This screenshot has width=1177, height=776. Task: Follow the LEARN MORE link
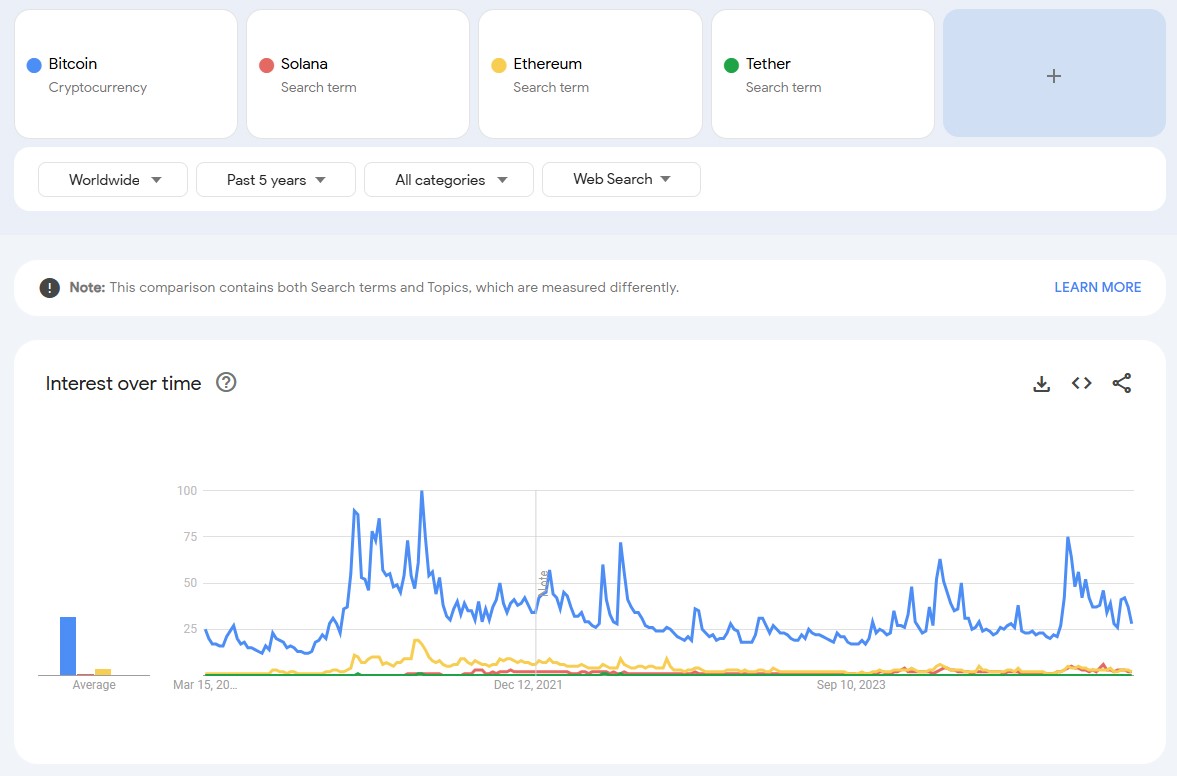coord(1097,287)
